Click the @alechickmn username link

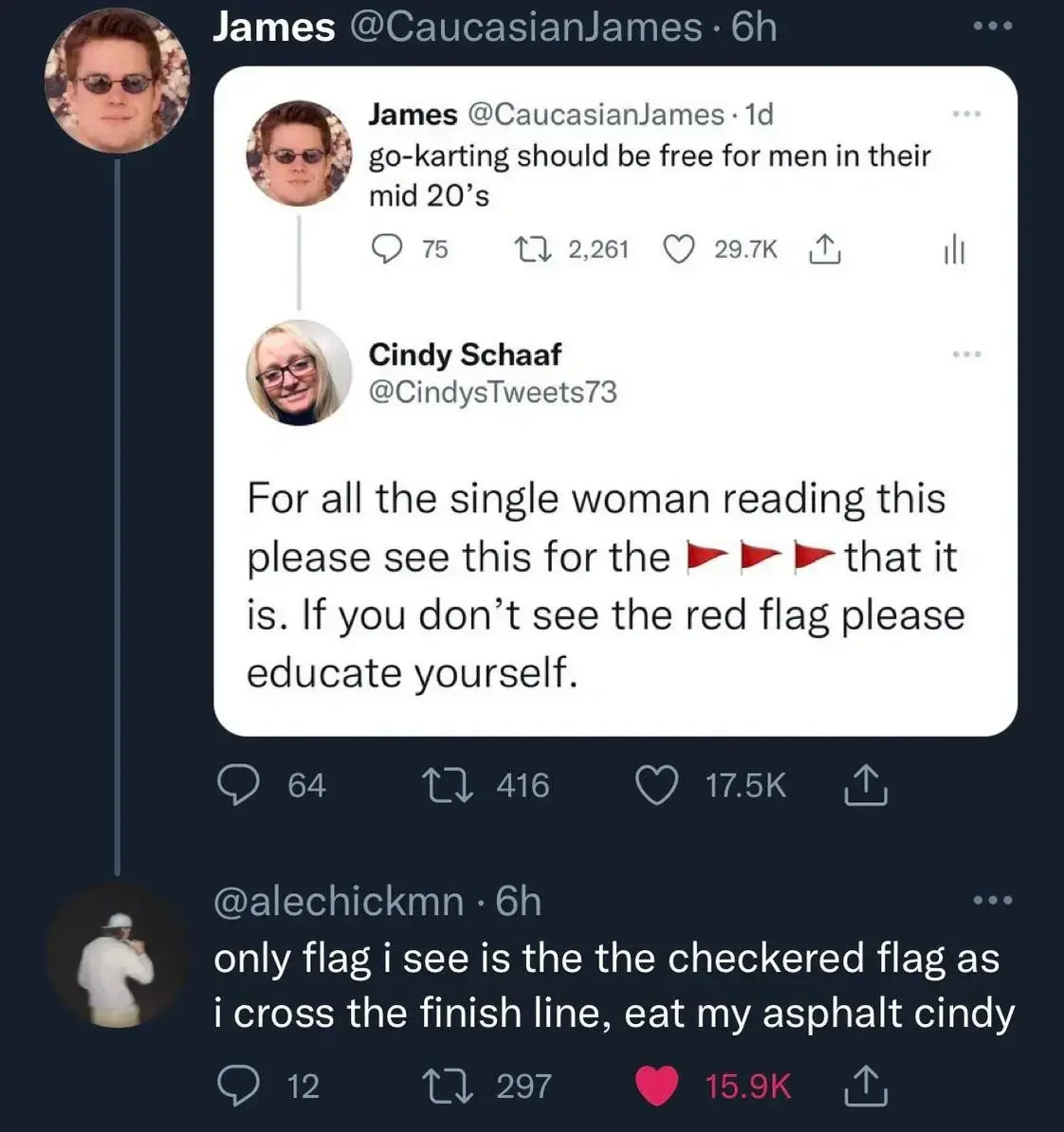coord(339,901)
